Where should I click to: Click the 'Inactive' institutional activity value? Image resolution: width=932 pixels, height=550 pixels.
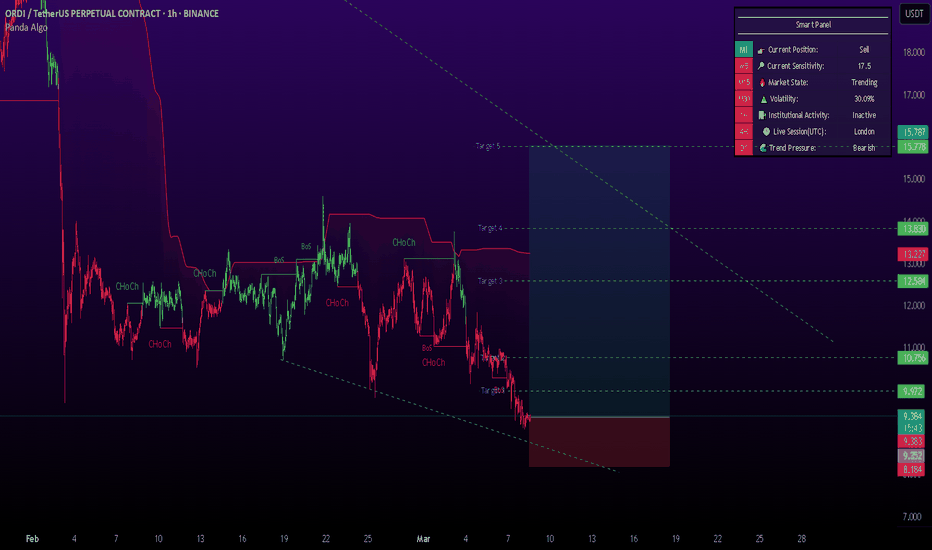(864, 115)
